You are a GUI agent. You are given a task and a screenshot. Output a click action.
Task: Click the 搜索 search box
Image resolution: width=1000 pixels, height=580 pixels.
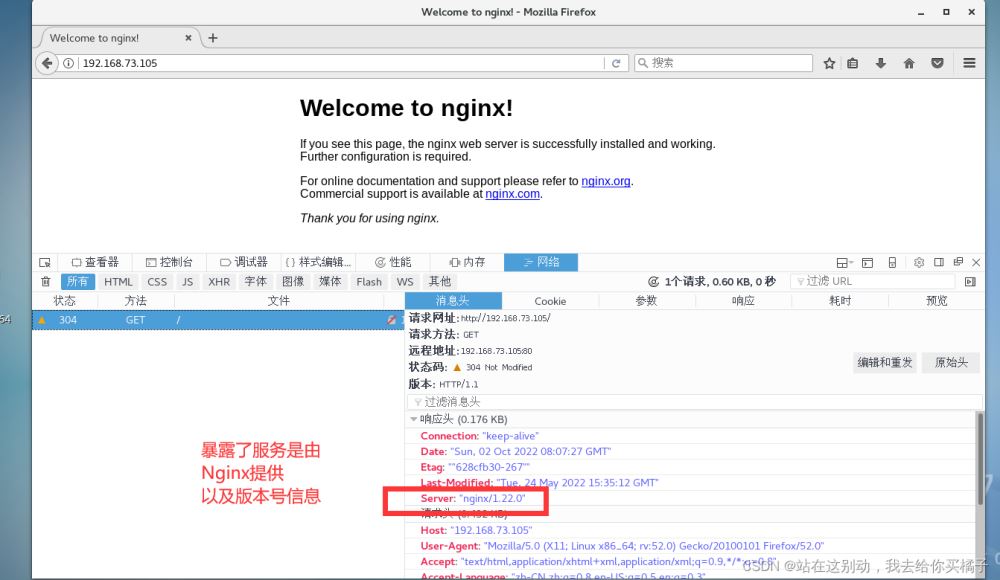pos(723,63)
